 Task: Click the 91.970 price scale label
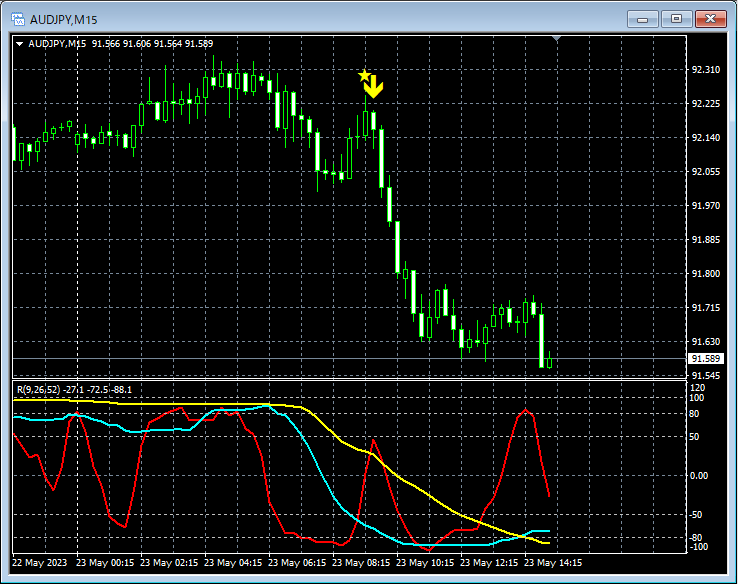pyautogui.click(x=706, y=206)
